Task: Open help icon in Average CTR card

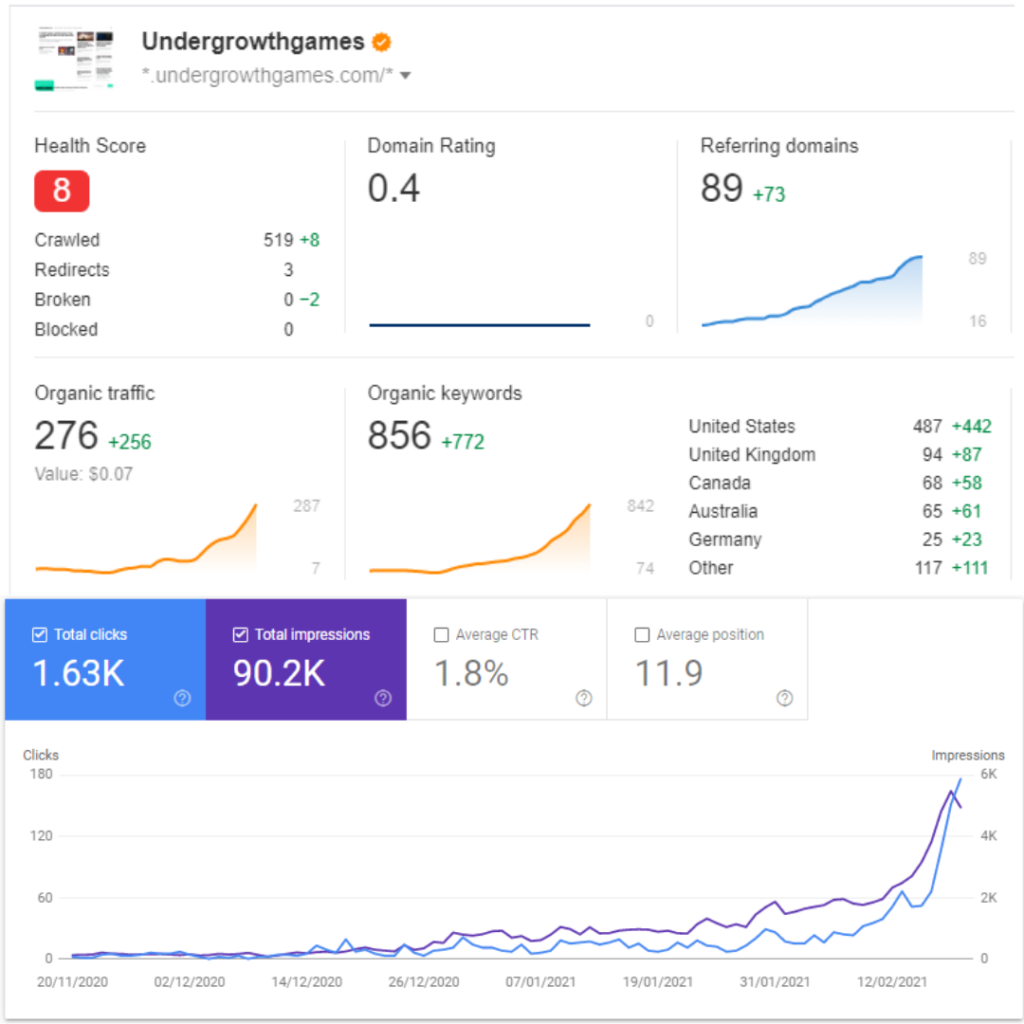Action: click(584, 698)
